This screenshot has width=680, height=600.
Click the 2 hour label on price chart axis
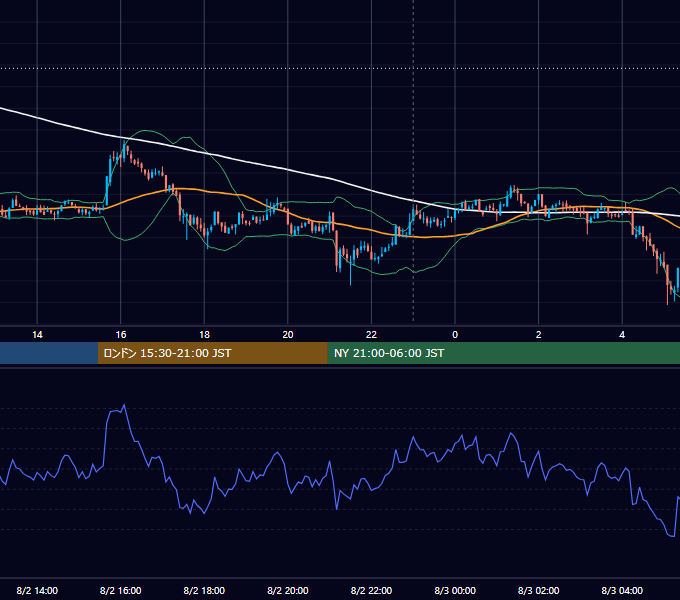coord(539,335)
